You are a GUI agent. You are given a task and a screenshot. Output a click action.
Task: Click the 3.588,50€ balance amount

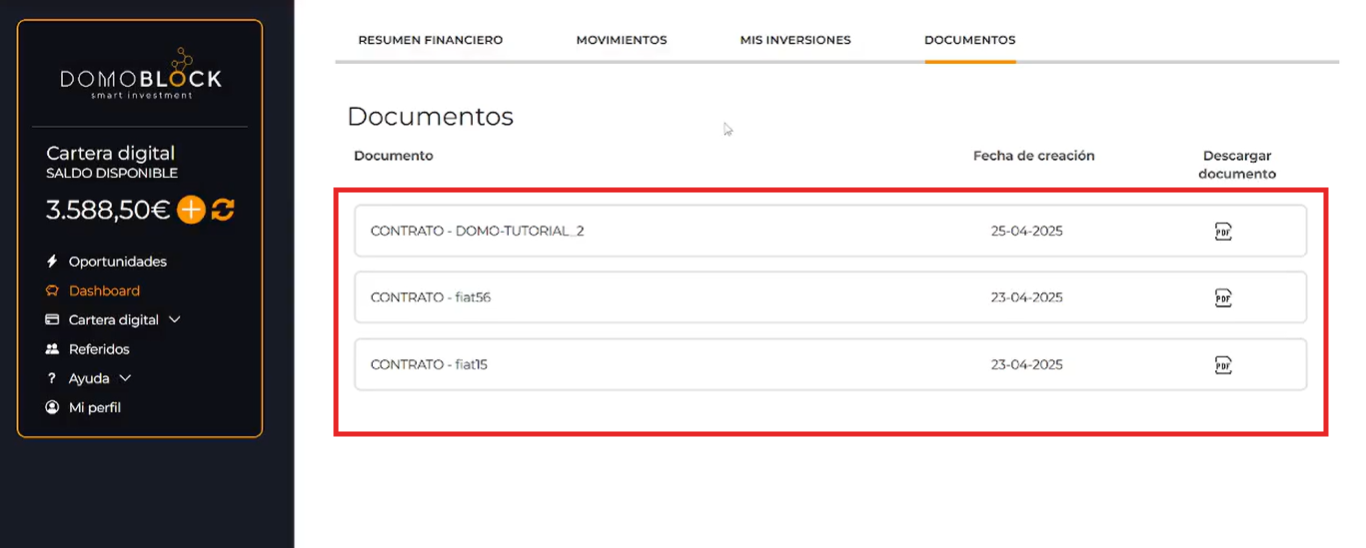tap(108, 210)
